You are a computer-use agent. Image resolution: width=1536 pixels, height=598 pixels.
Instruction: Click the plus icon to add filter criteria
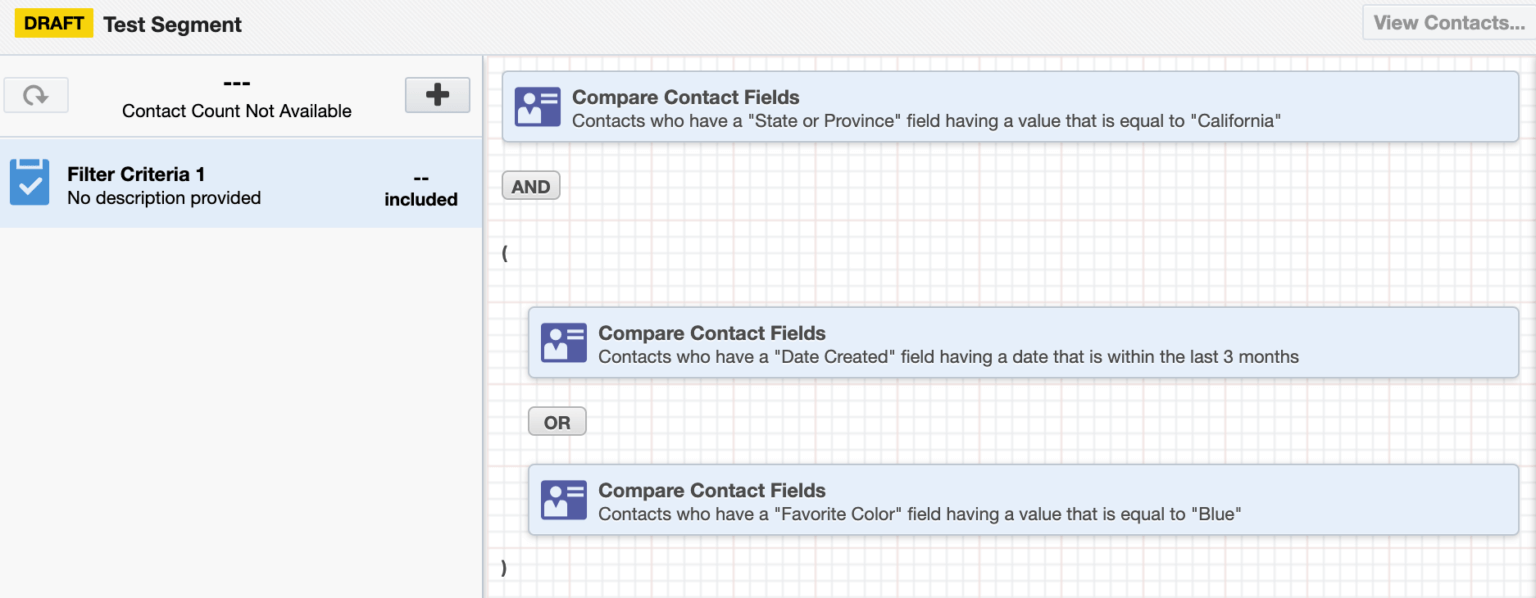[x=437, y=94]
